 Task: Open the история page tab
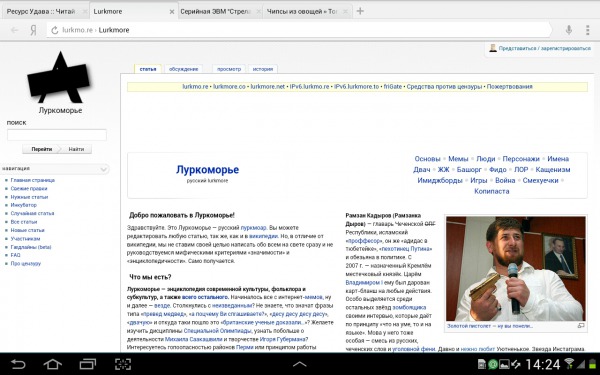pos(262,69)
